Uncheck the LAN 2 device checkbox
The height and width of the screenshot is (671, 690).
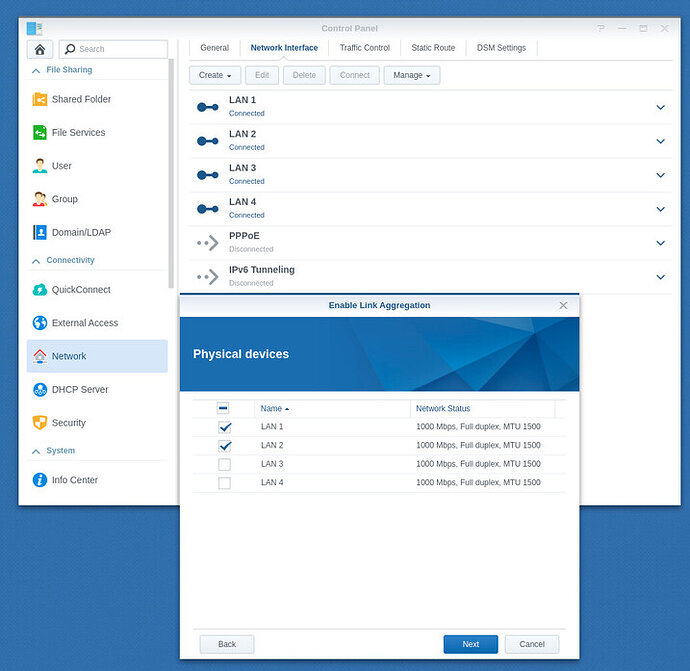(x=224, y=446)
